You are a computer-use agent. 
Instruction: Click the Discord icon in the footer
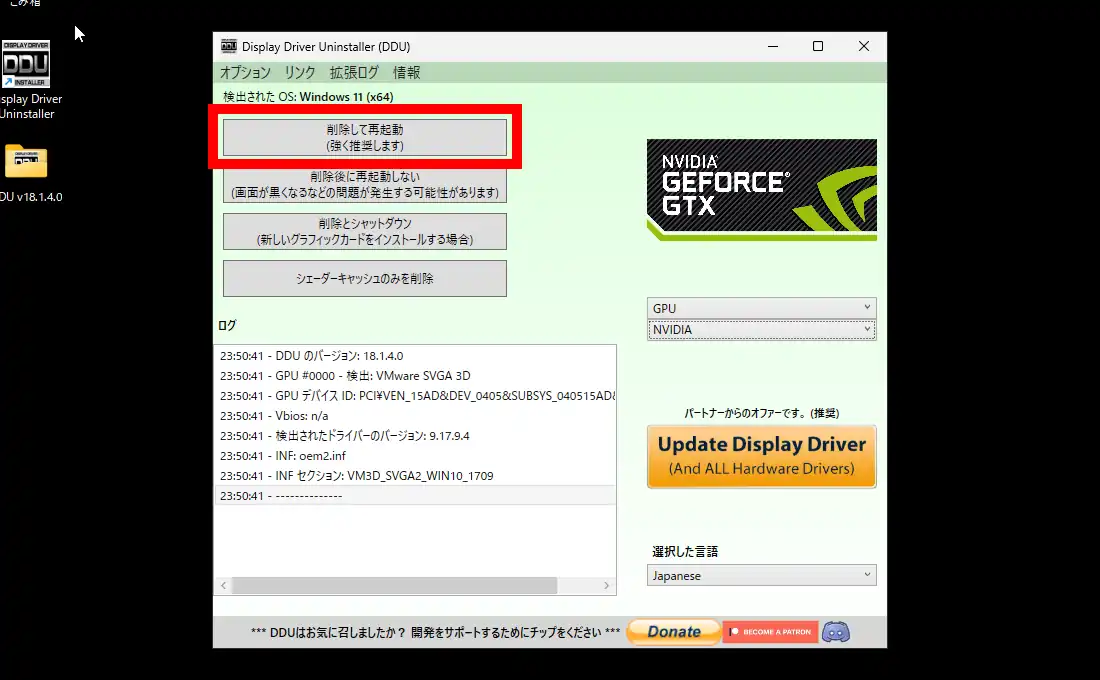pyautogui.click(x=835, y=632)
